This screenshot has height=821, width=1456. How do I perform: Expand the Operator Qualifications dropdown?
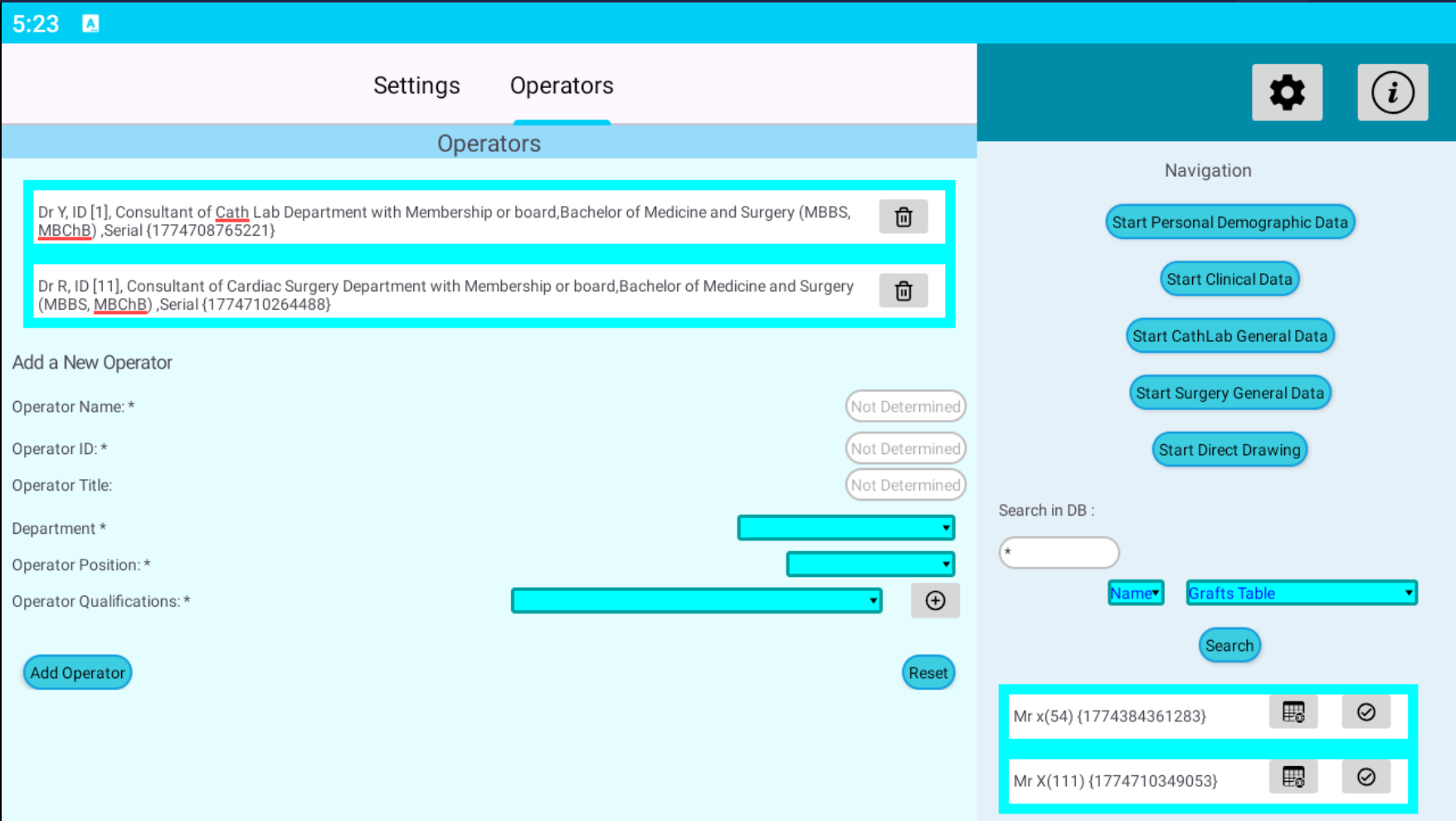tap(696, 601)
